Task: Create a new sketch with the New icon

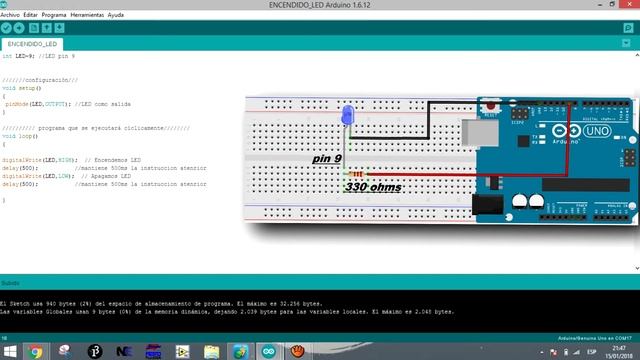Action: click(x=34, y=28)
